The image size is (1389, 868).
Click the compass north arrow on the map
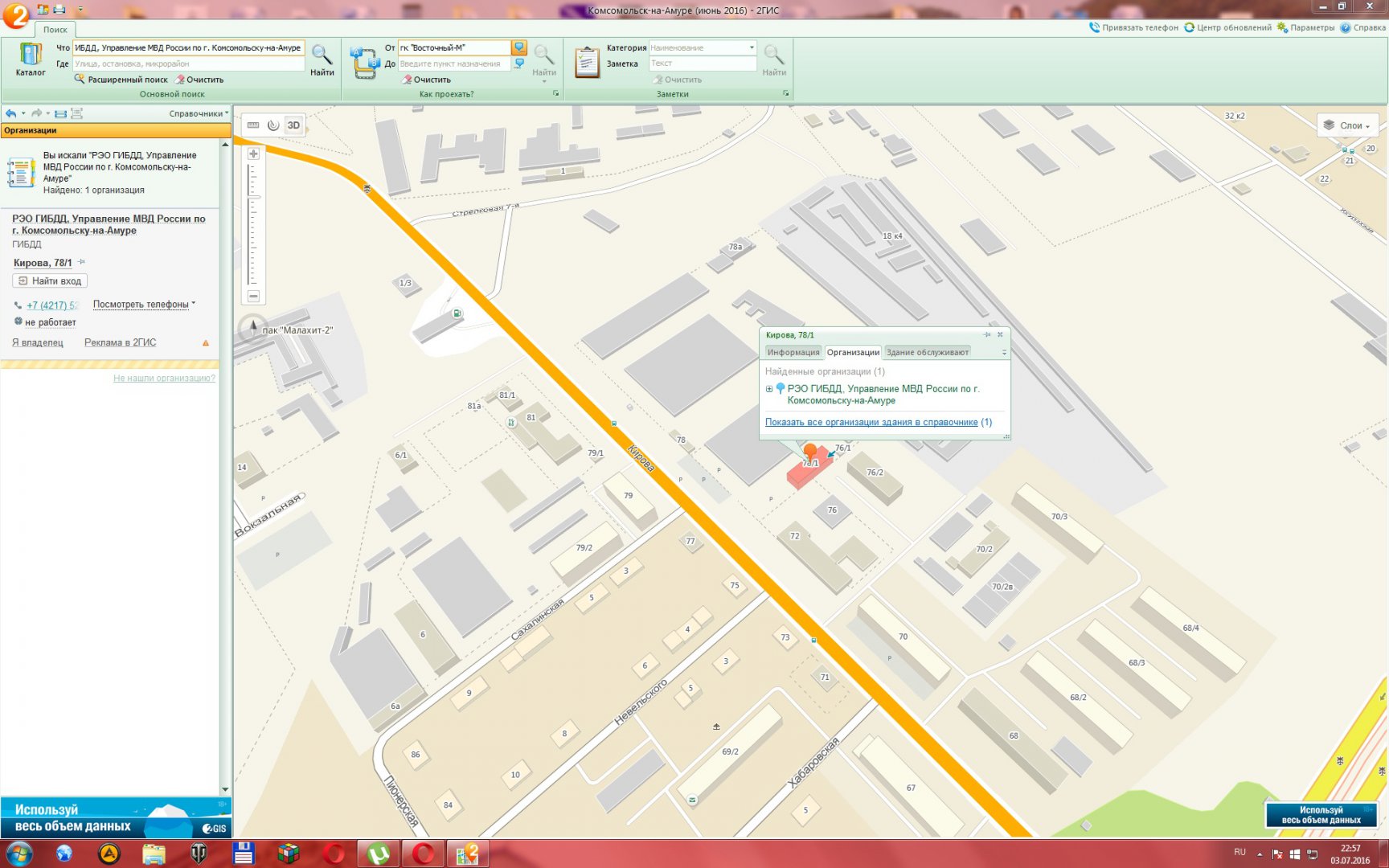(x=252, y=327)
